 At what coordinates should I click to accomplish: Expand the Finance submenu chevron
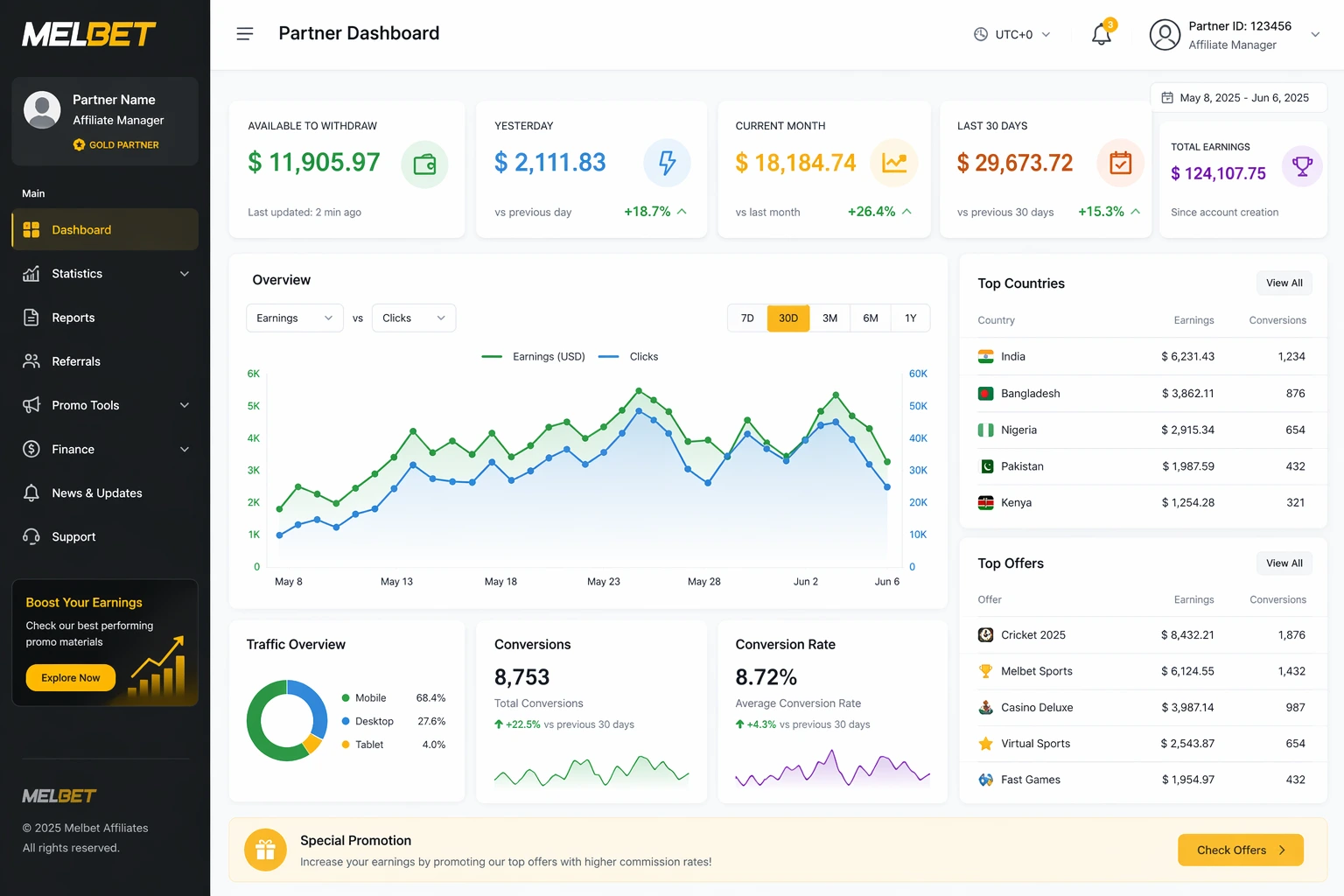click(185, 450)
